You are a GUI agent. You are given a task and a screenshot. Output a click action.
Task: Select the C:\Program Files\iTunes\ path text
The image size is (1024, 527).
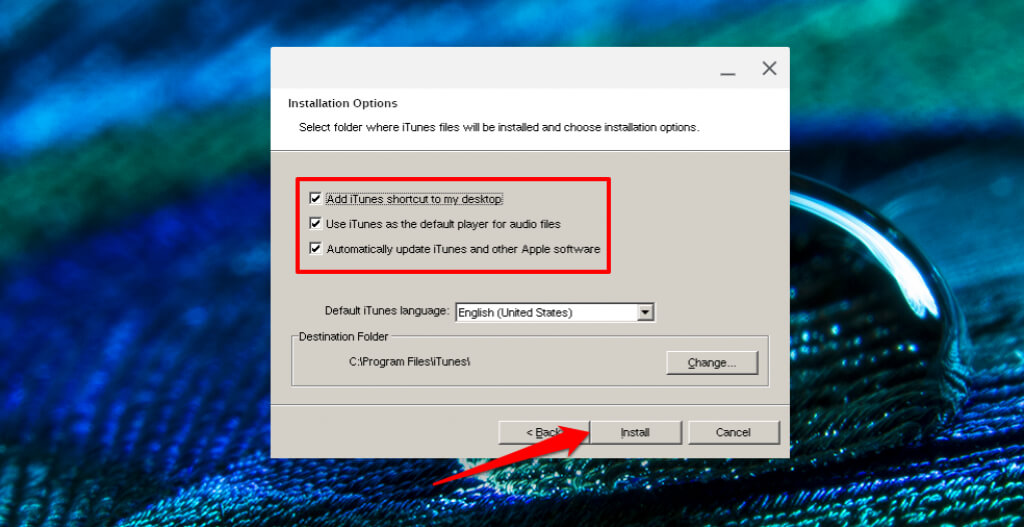click(410, 361)
